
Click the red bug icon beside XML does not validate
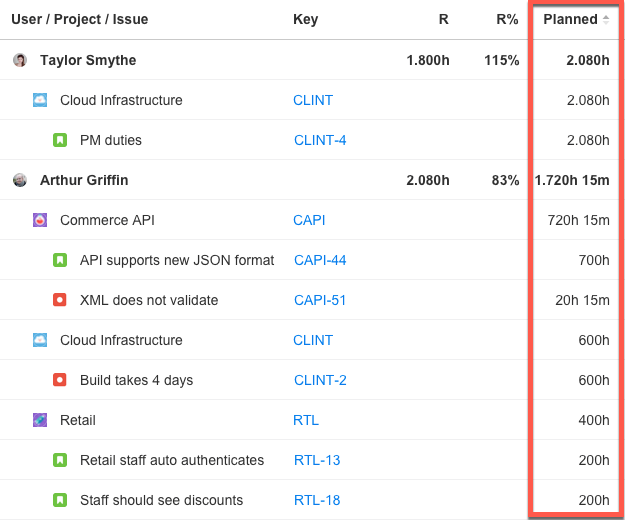tap(60, 300)
